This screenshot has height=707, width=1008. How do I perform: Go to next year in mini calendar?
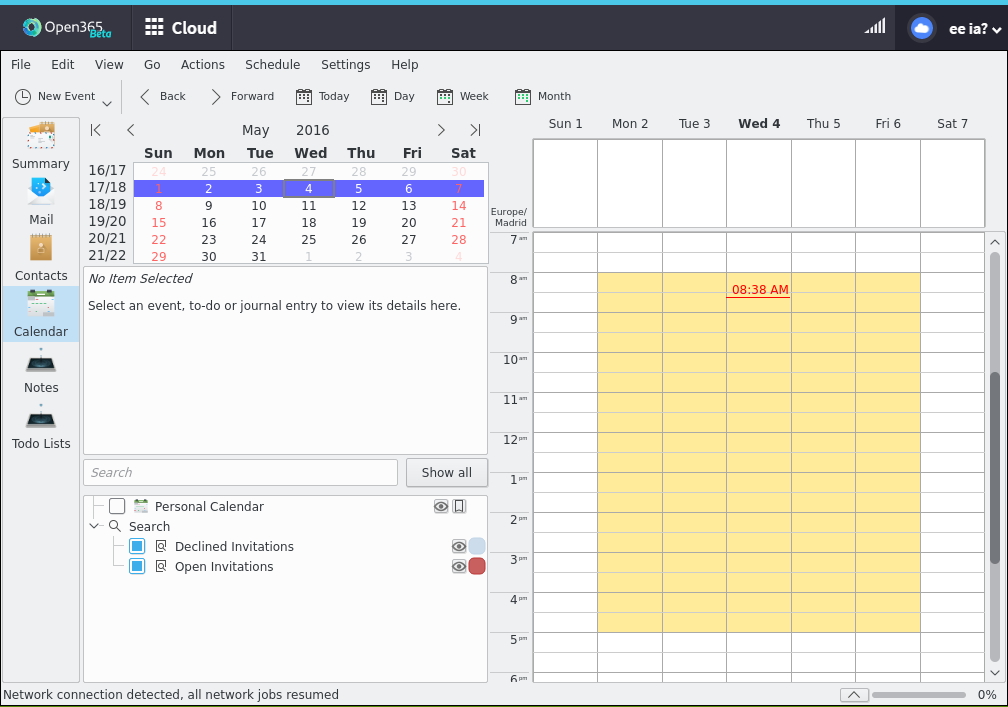(475, 130)
